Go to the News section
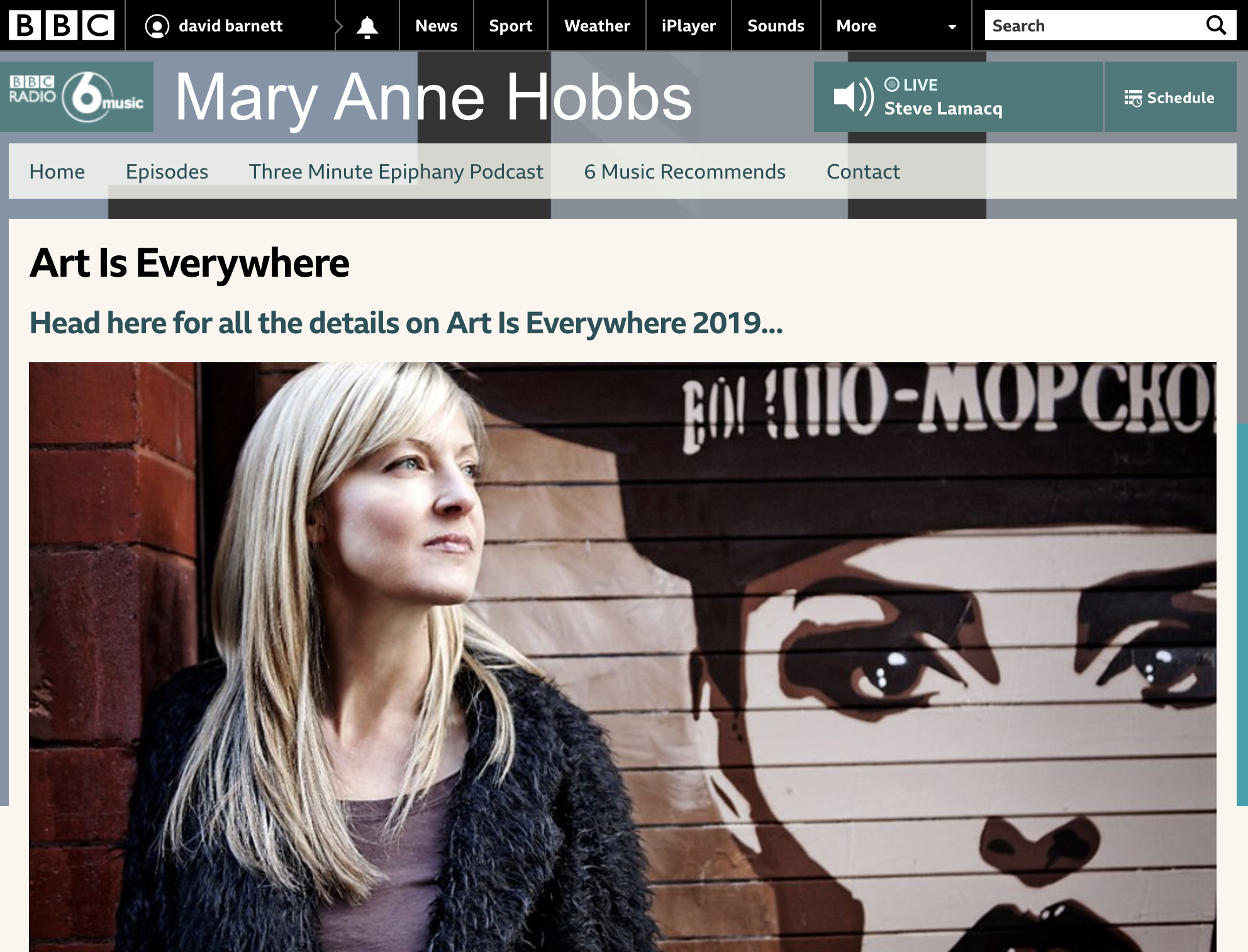This screenshot has width=1248, height=952. click(436, 26)
